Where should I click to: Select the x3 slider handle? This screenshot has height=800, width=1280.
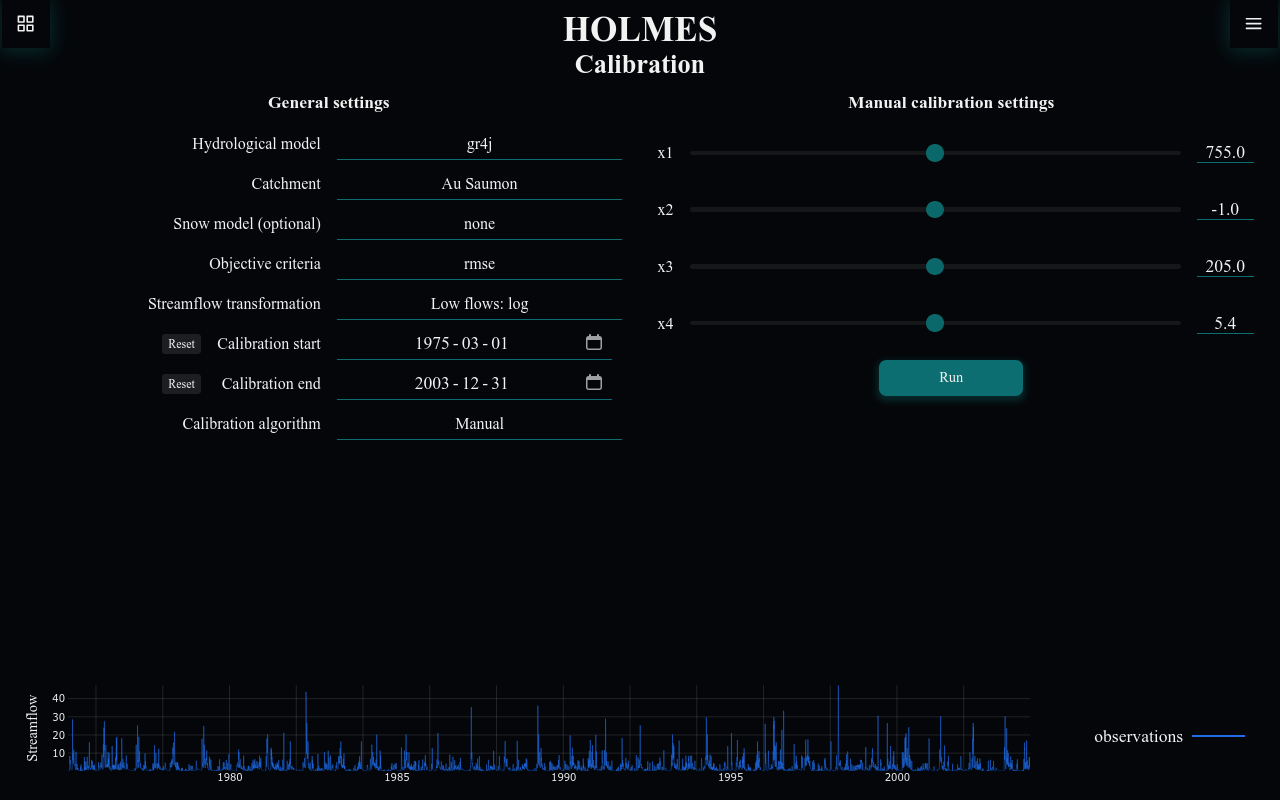tap(935, 266)
